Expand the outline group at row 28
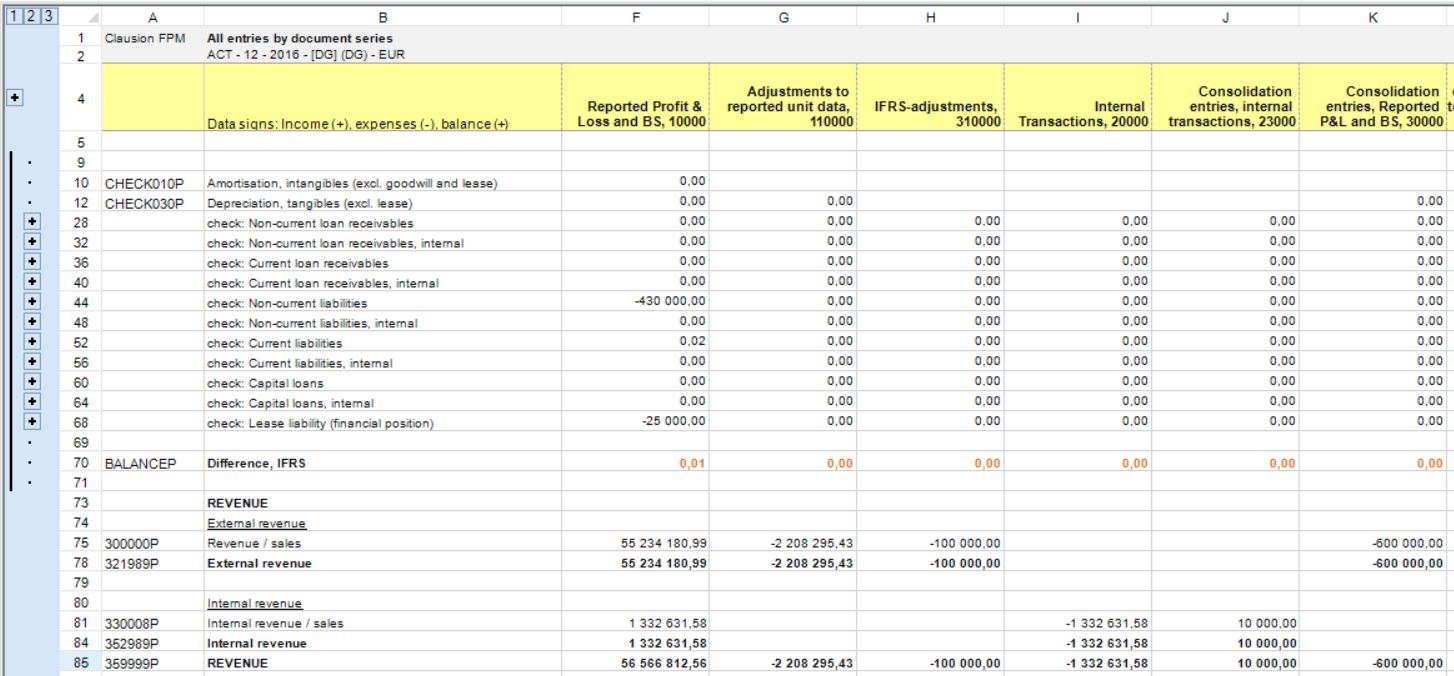The width and height of the screenshot is (1454, 676). 31,222
